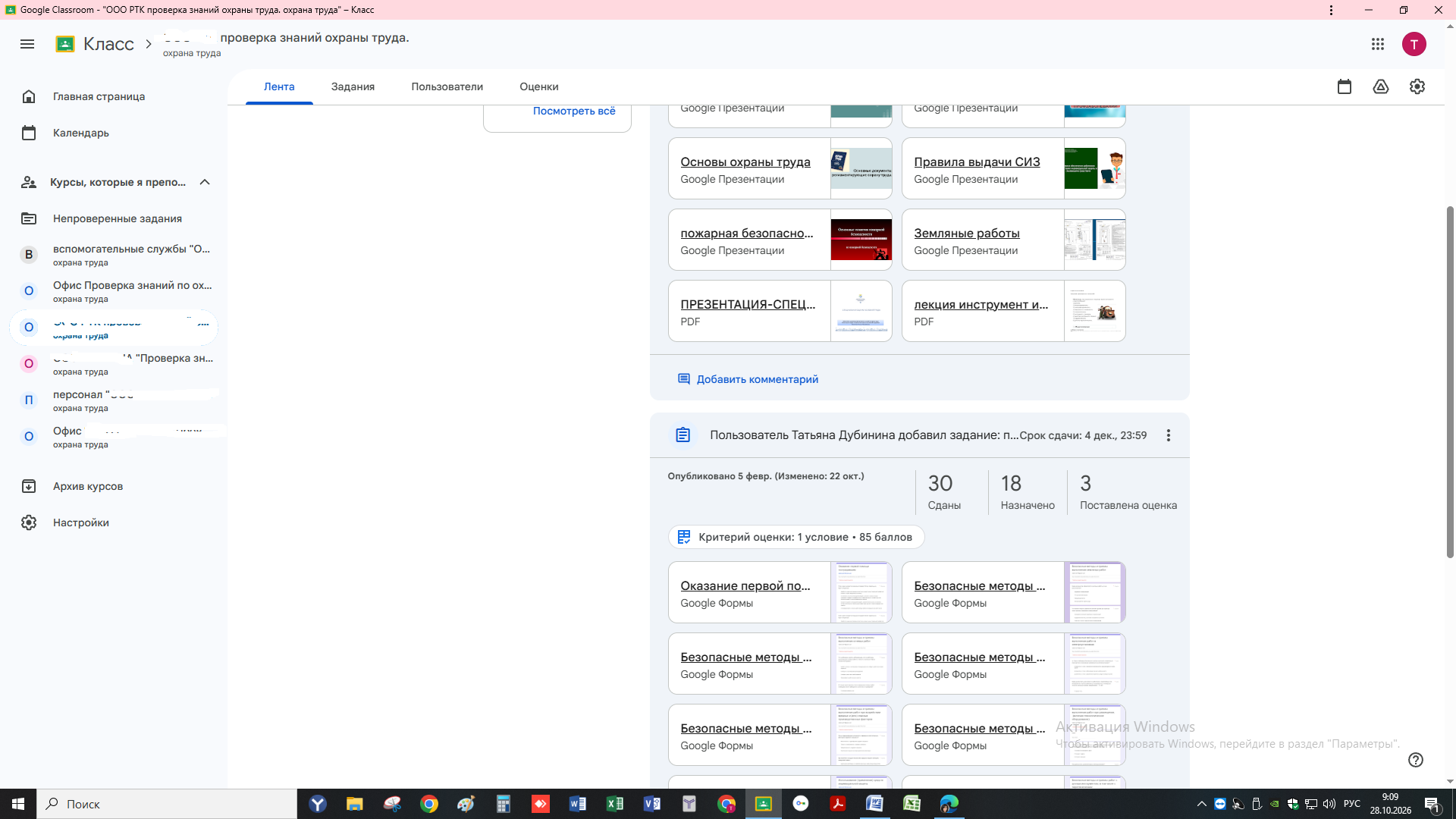Viewport: 1456px width, 819px height.
Task: Open the пожарная безопасность presentation
Action: [780, 240]
